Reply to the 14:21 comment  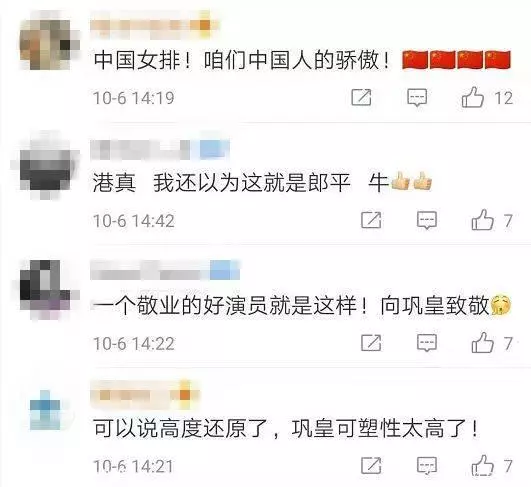point(427,466)
